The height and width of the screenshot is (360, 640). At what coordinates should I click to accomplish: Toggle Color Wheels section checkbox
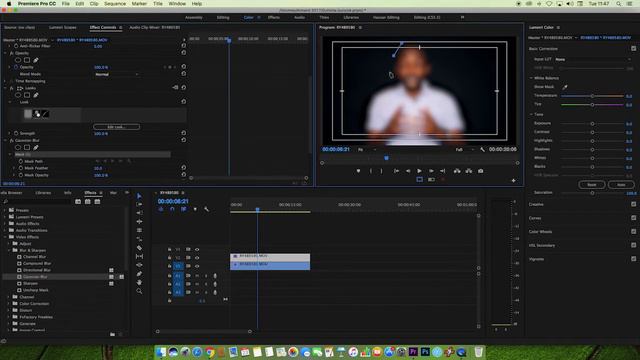click(633, 231)
